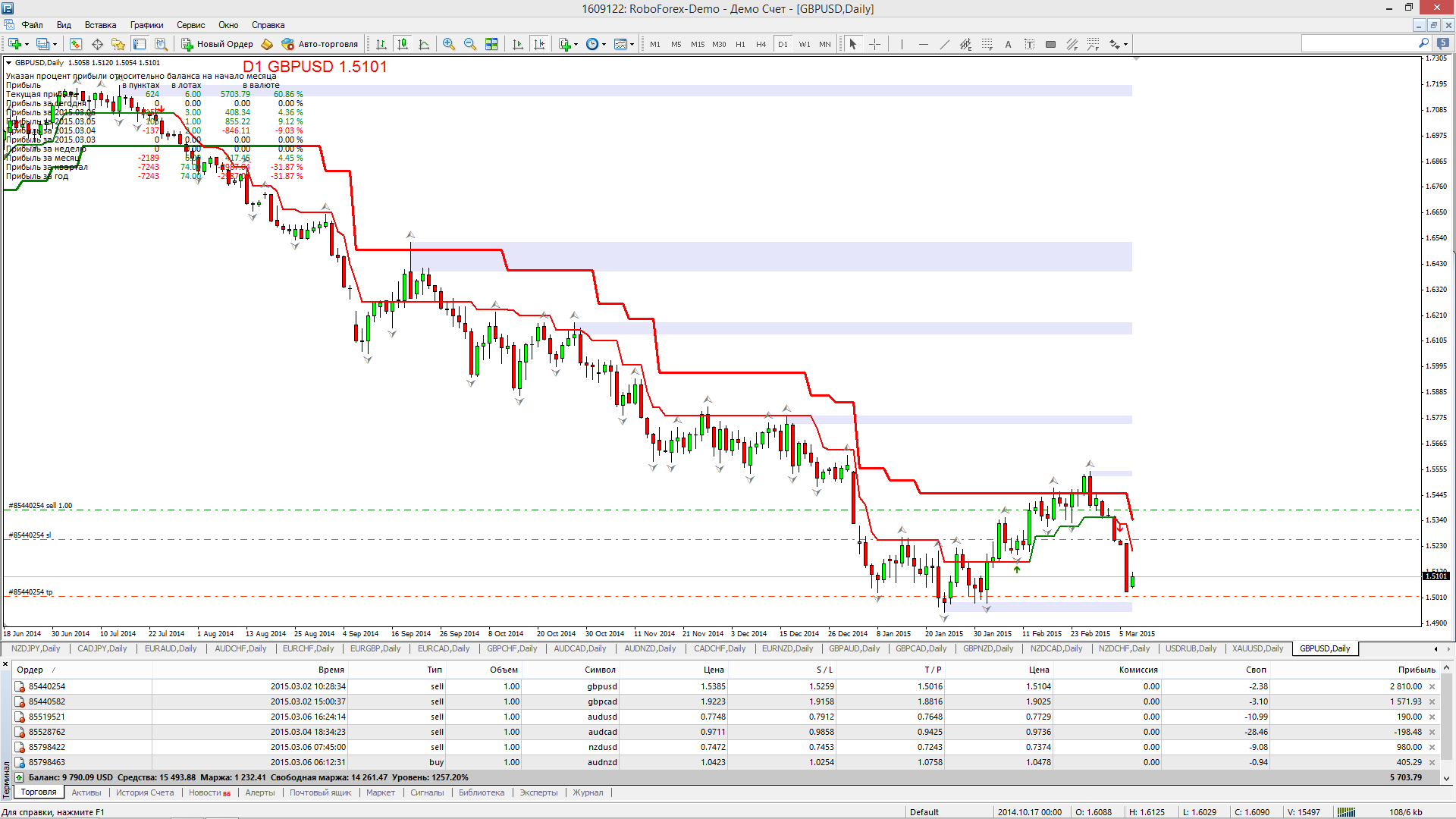This screenshot has height=819, width=1456.
Task: Select the Trendline drawing tool
Action: point(944,44)
